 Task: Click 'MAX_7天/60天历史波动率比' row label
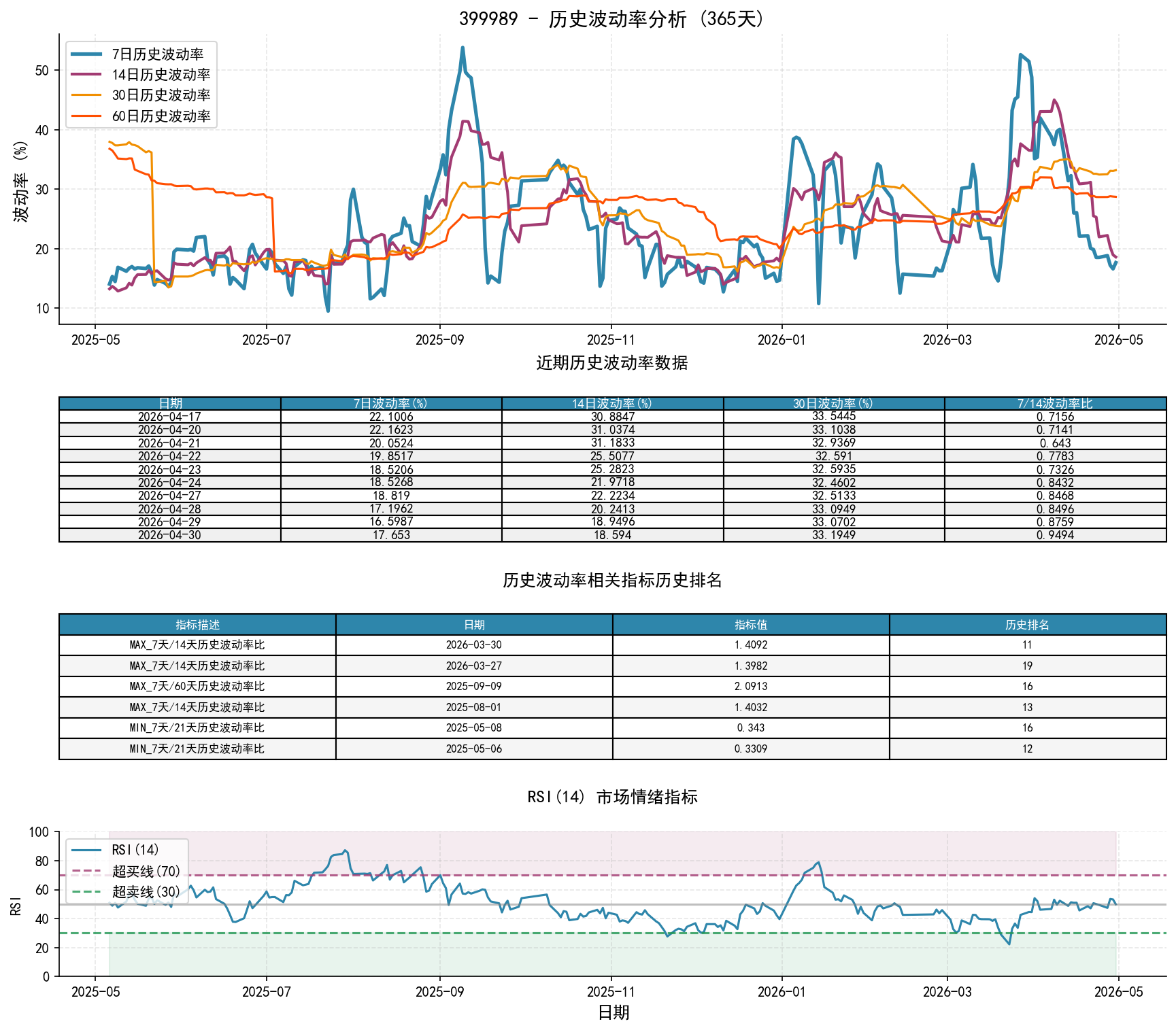pos(197,687)
